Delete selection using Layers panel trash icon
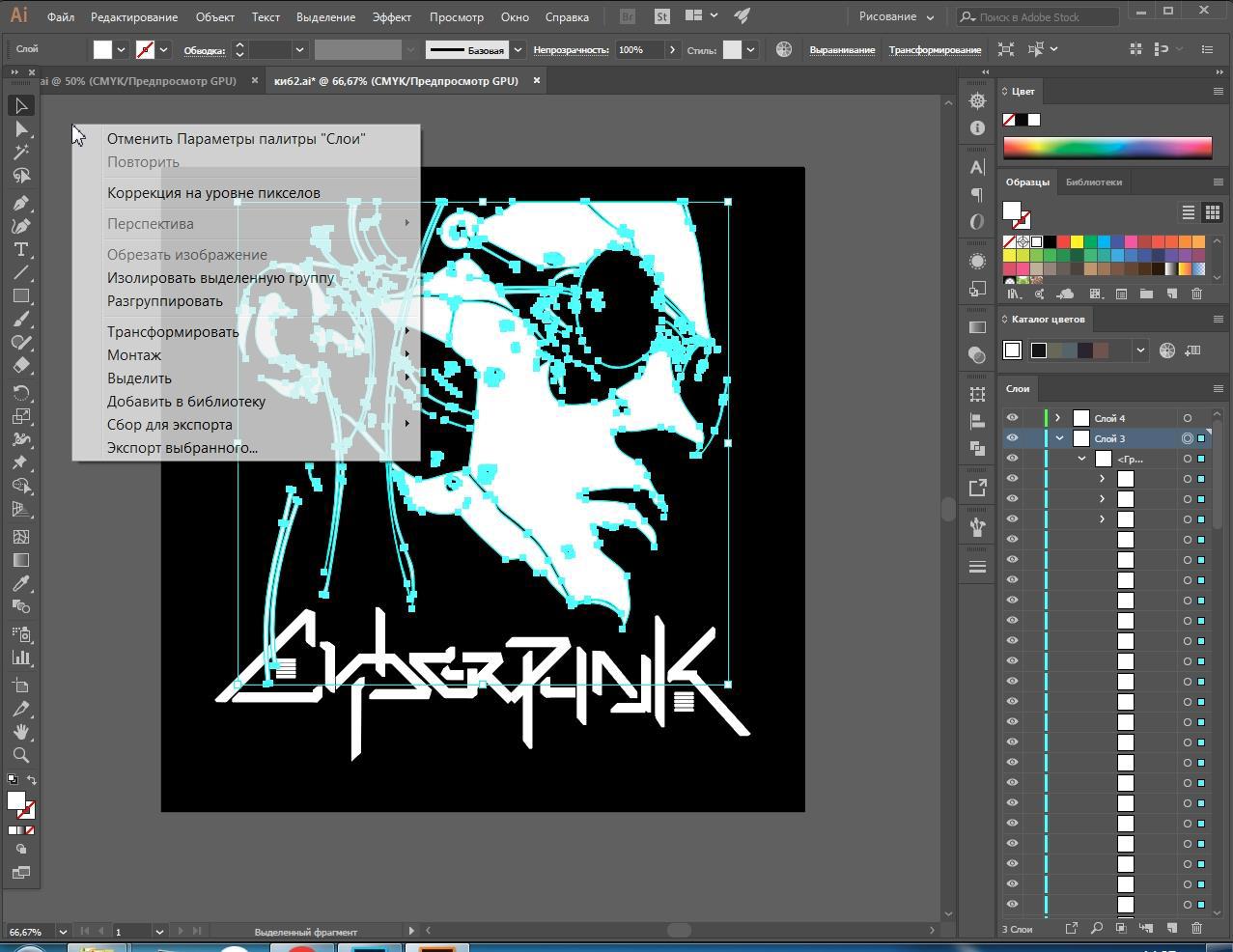 (1196, 928)
